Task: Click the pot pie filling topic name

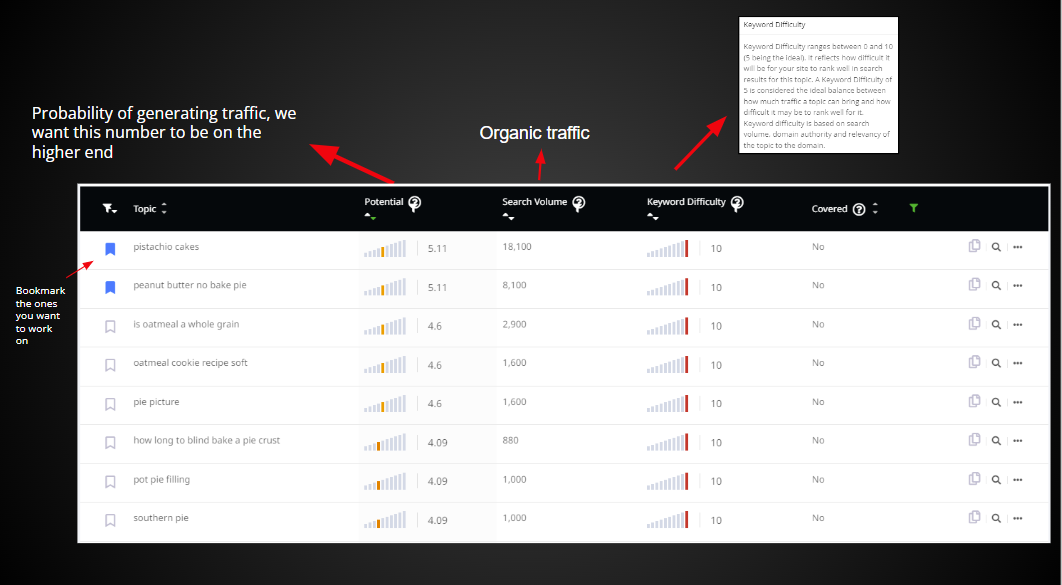Action: 161,479
